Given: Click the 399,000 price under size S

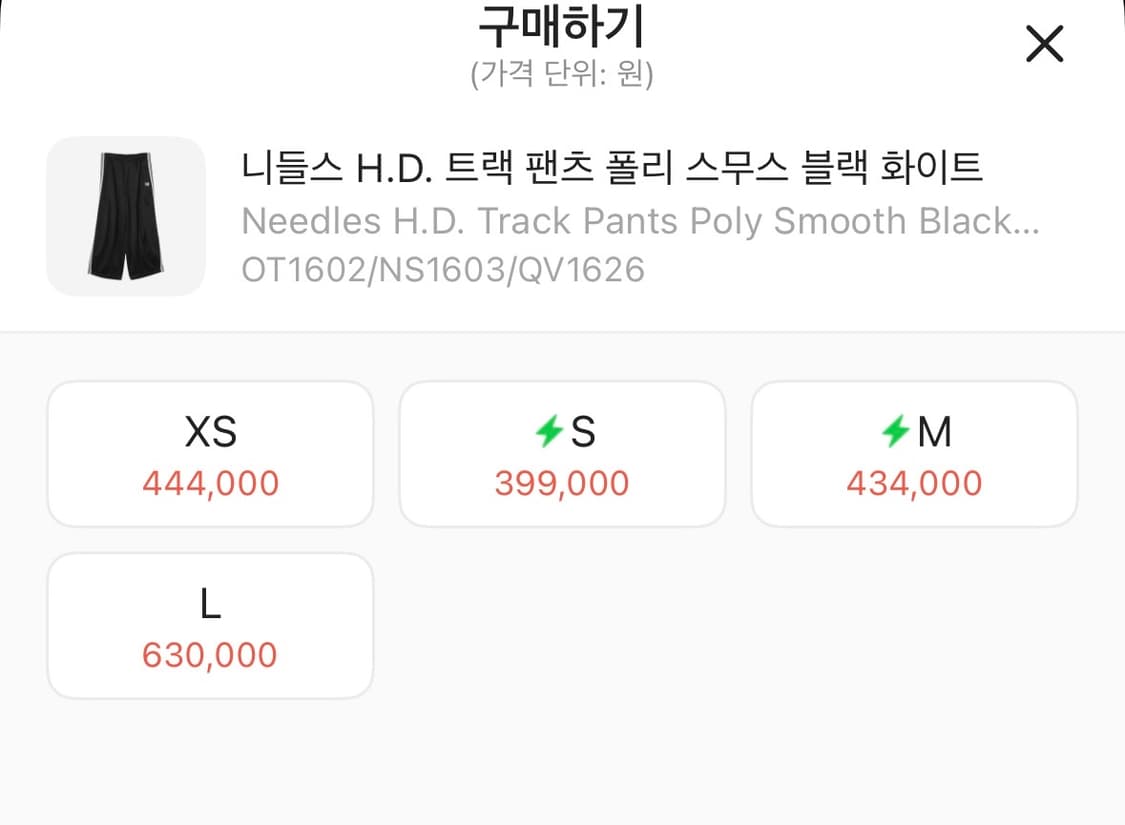Looking at the screenshot, I should tap(561, 483).
